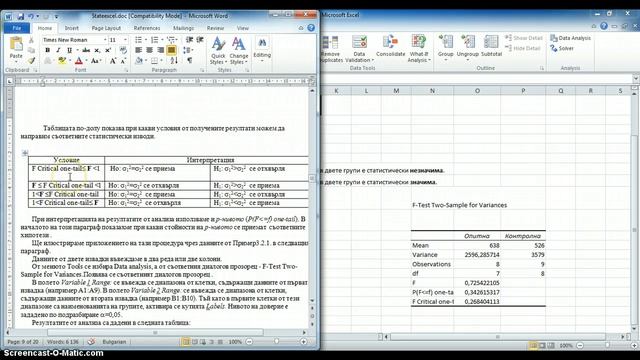Click the Word zoom slider
The image size is (640, 360).
click(276, 342)
